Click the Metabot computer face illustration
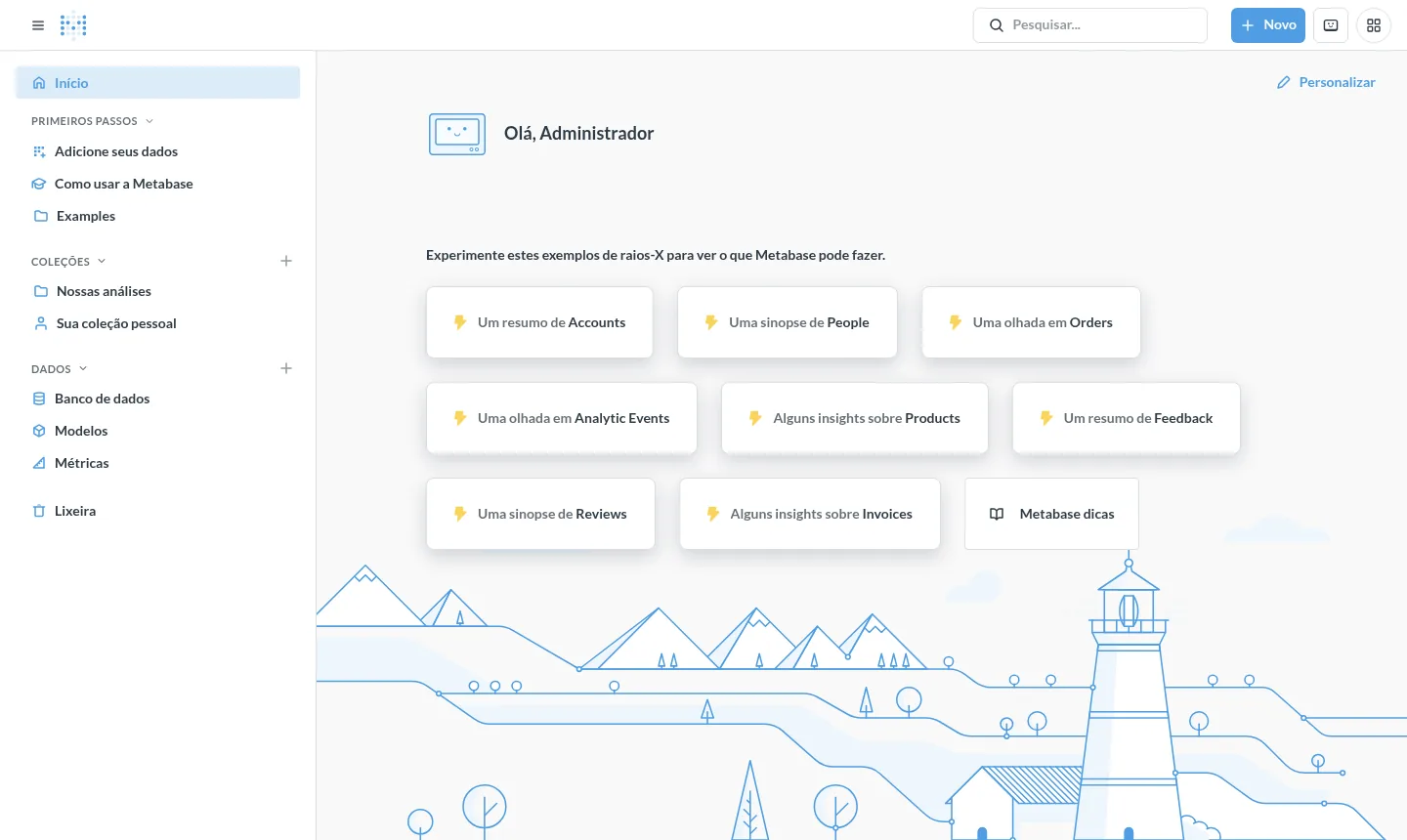 pos(457,135)
